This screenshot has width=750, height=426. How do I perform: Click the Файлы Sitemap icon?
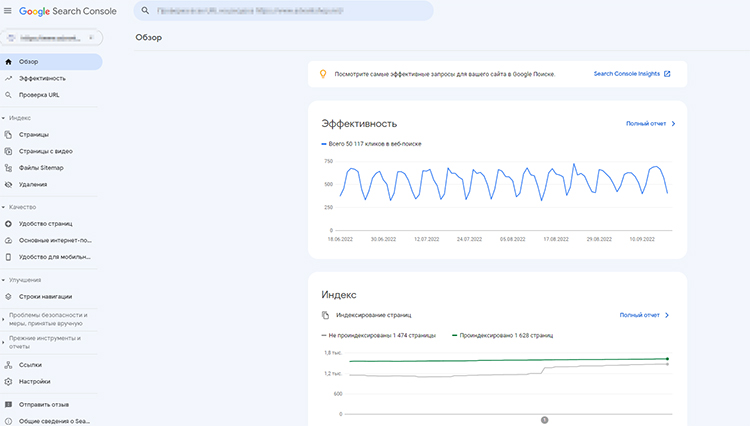click(x=8, y=167)
